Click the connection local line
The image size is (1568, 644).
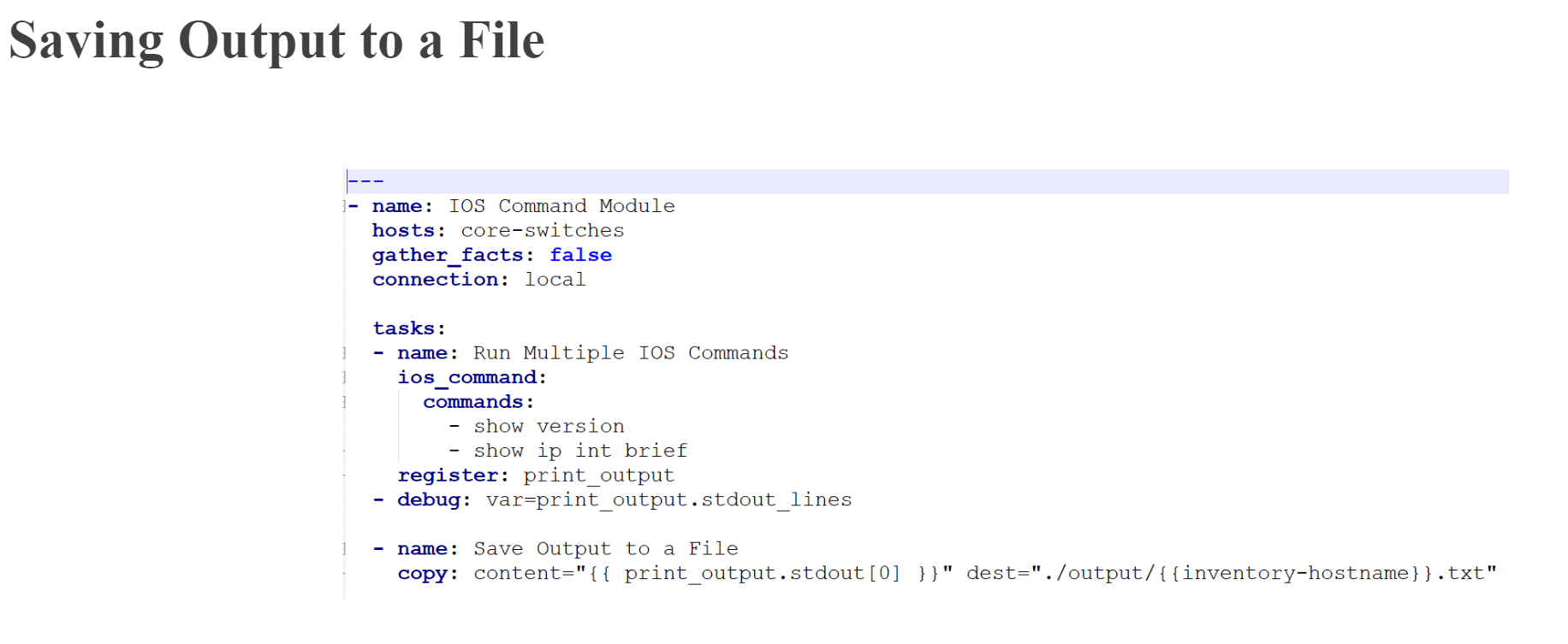coord(479,280)
